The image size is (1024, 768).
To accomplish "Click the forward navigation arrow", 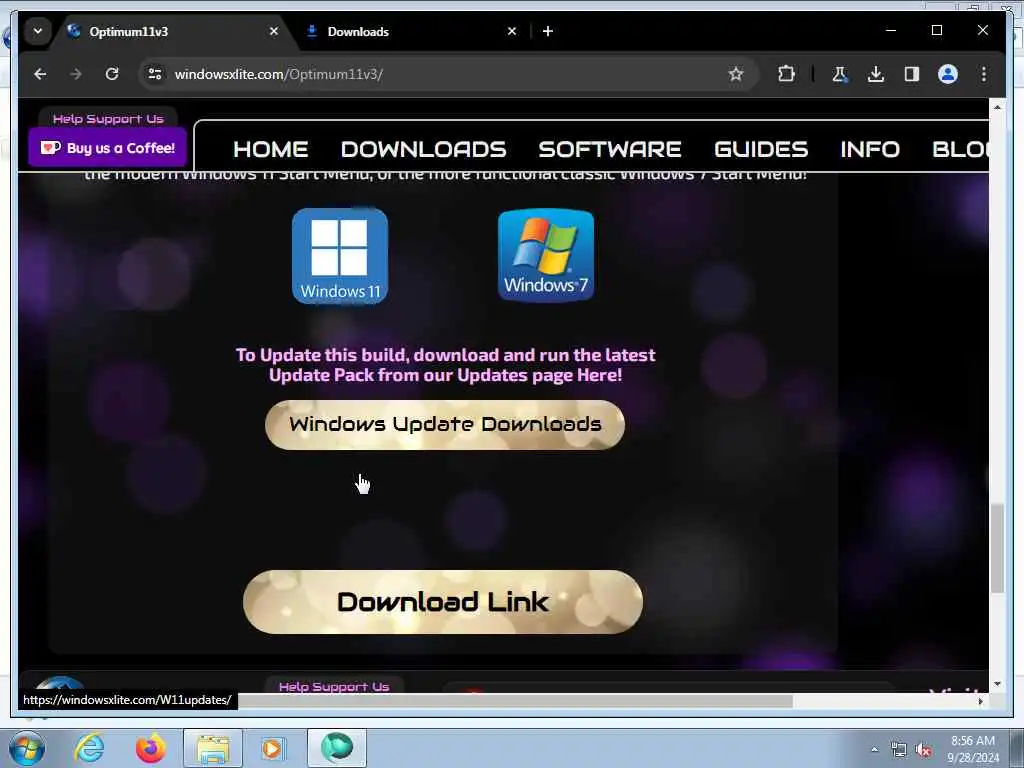I will (76, 74).
